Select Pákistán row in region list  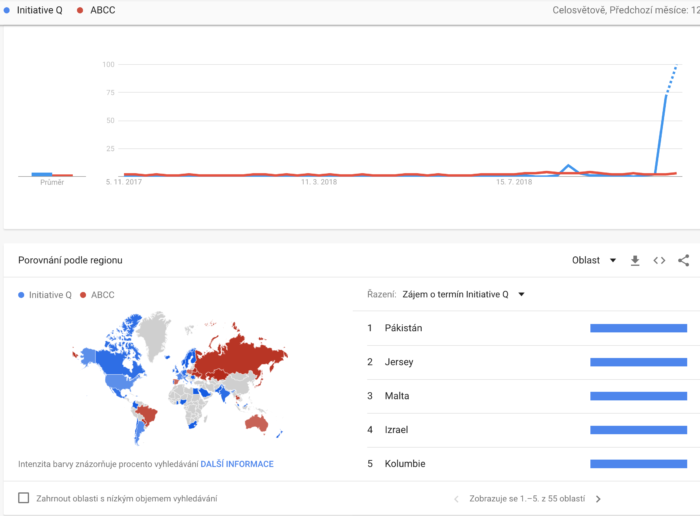[x=402, y=328]
